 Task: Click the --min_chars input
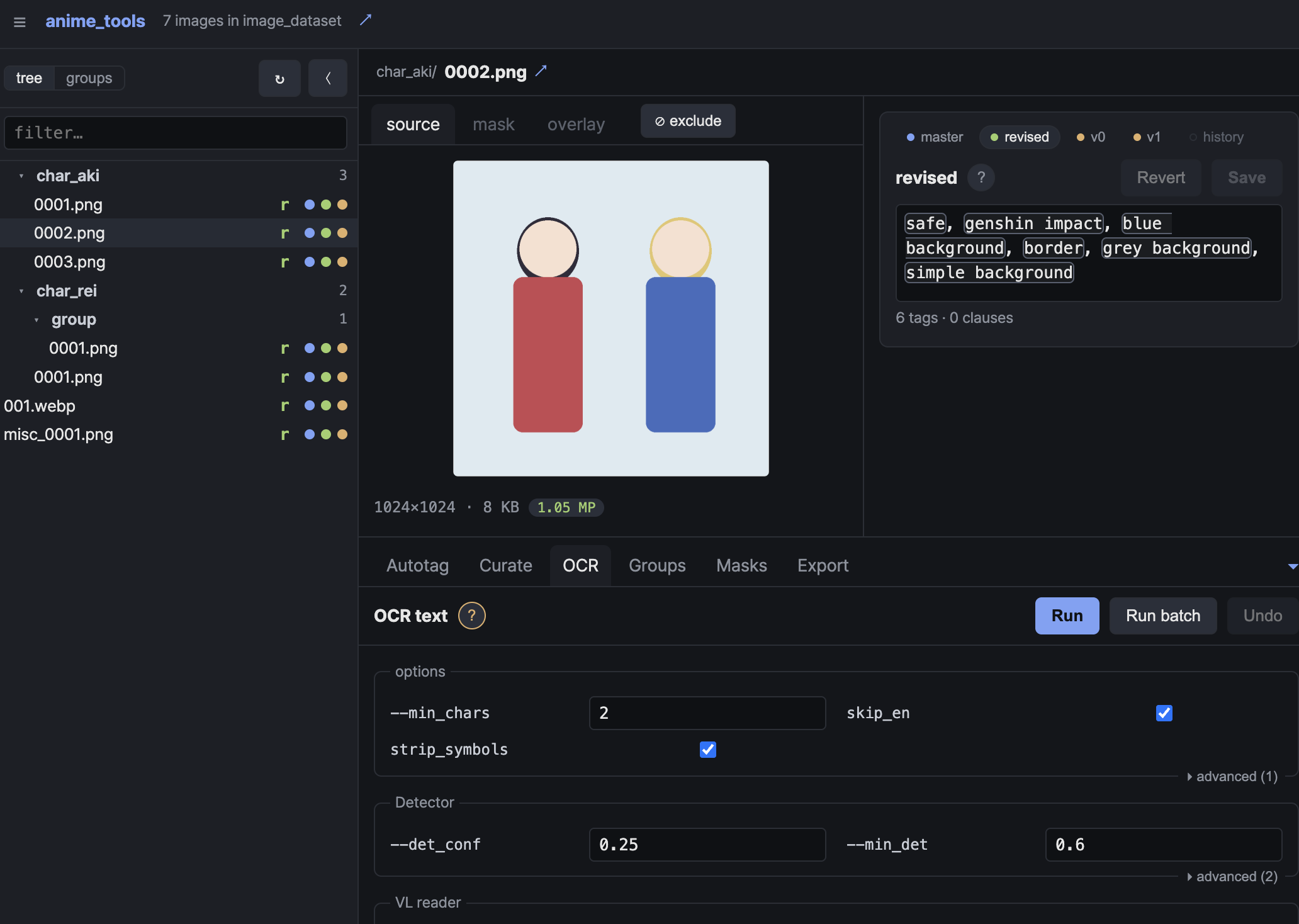click(x=707, y=713)
